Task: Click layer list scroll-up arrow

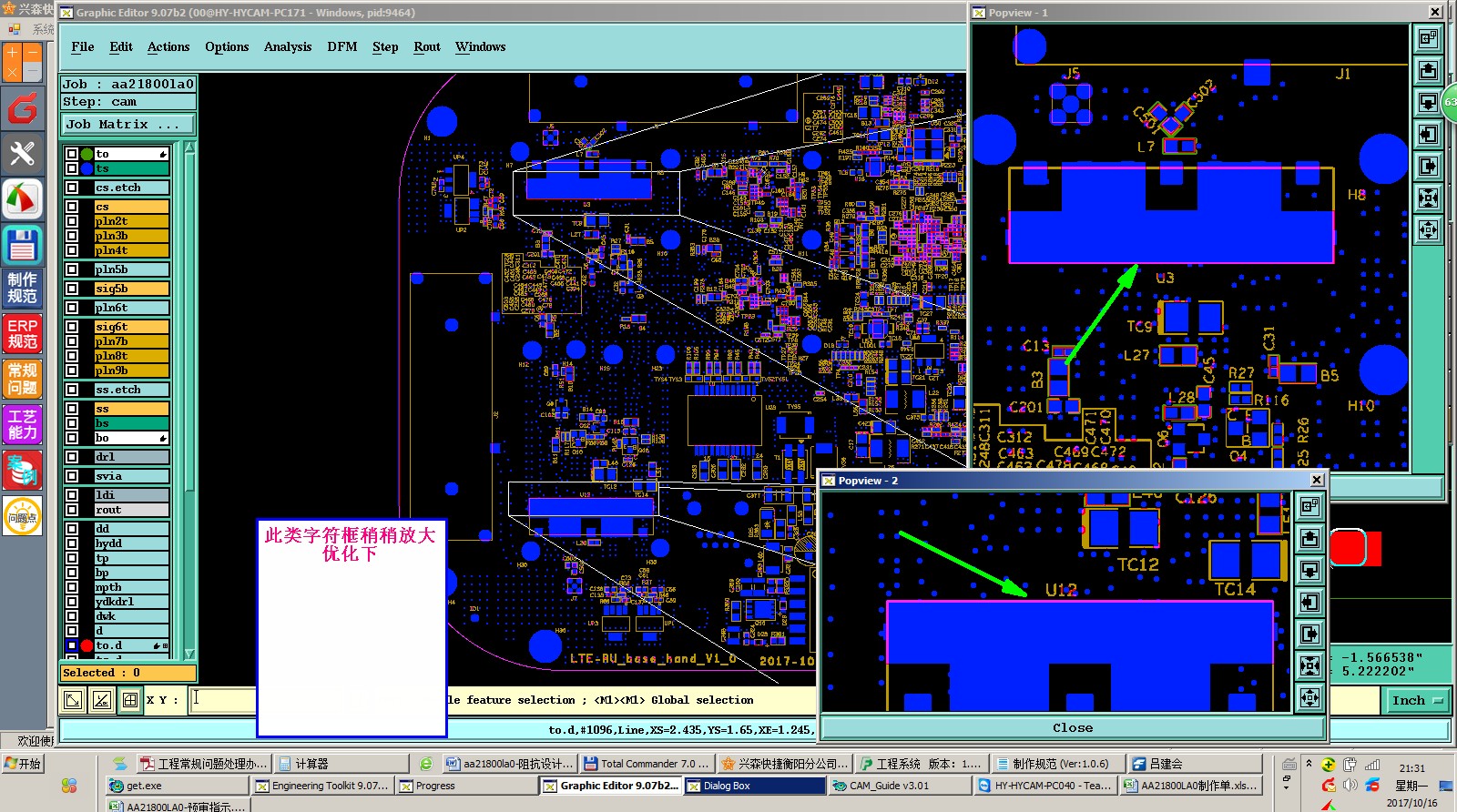Action: [x=189, y=148]
